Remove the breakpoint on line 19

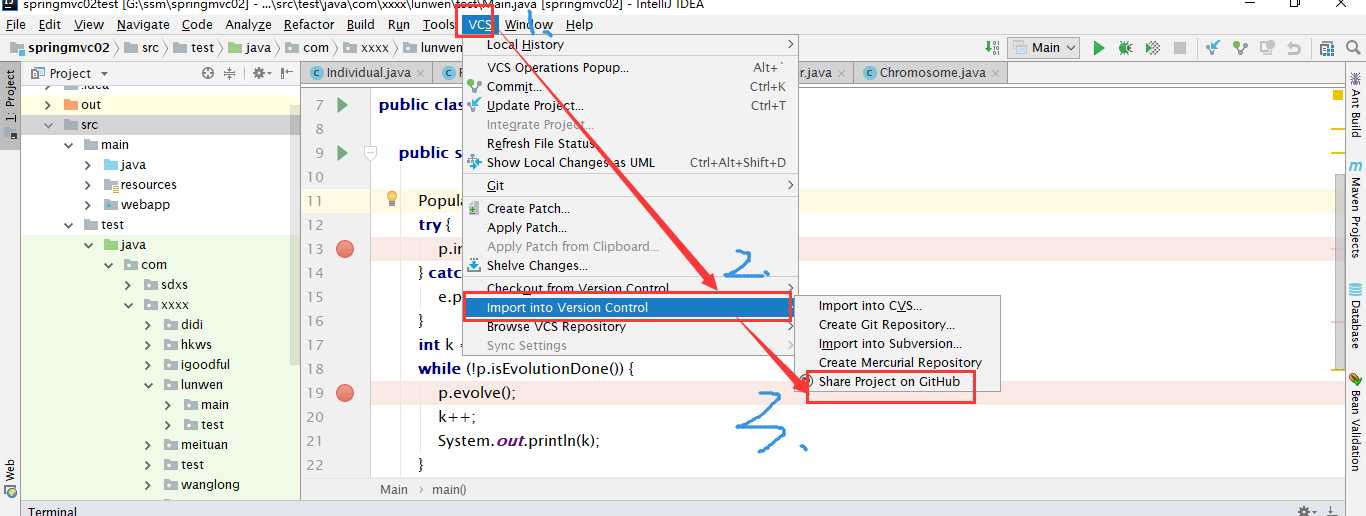[x=345, y=393]
